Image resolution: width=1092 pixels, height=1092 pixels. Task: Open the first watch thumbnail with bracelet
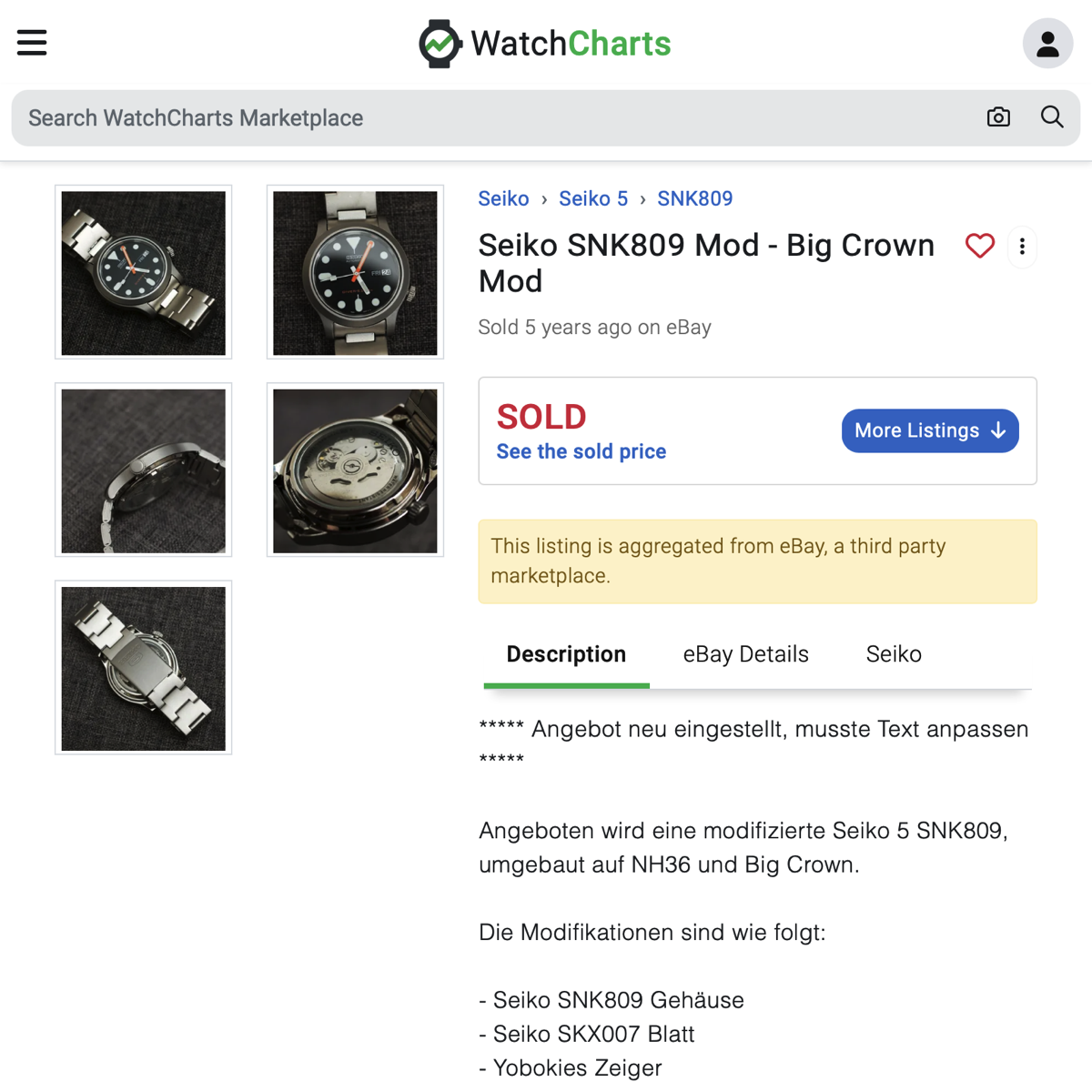point(144,272)
